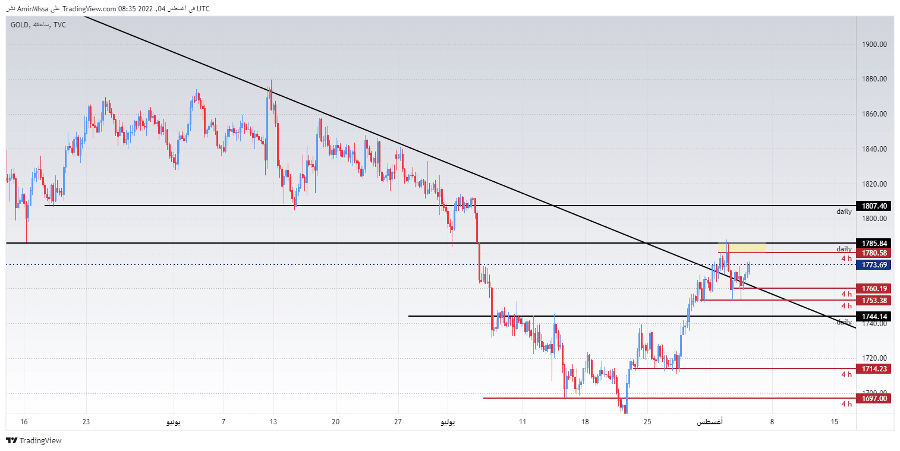Click the date label 11 on the time axis
Screen dimensions: 900x451
click(x=522, y=422)
